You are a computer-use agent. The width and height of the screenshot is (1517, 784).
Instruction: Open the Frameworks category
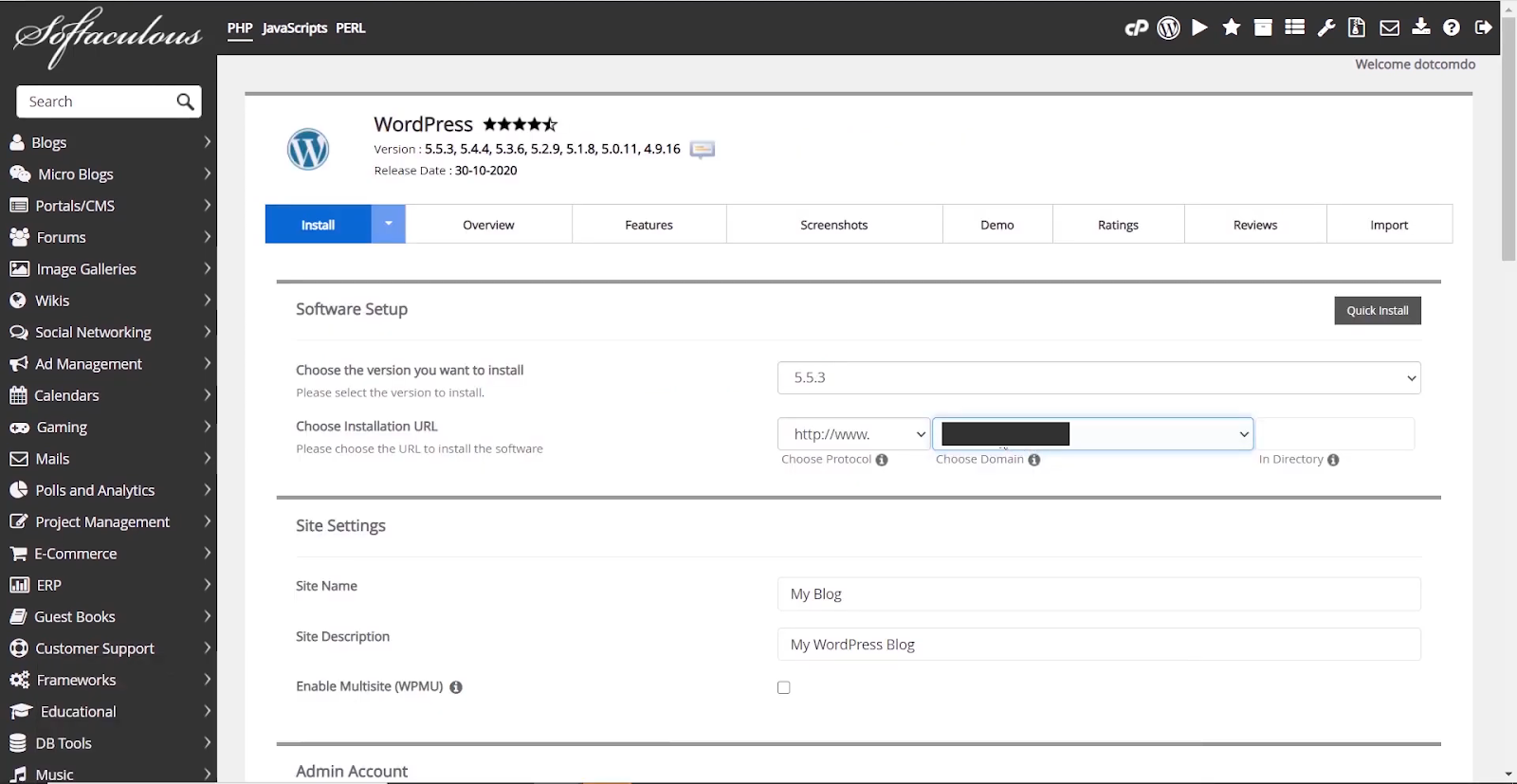(76, 680)
